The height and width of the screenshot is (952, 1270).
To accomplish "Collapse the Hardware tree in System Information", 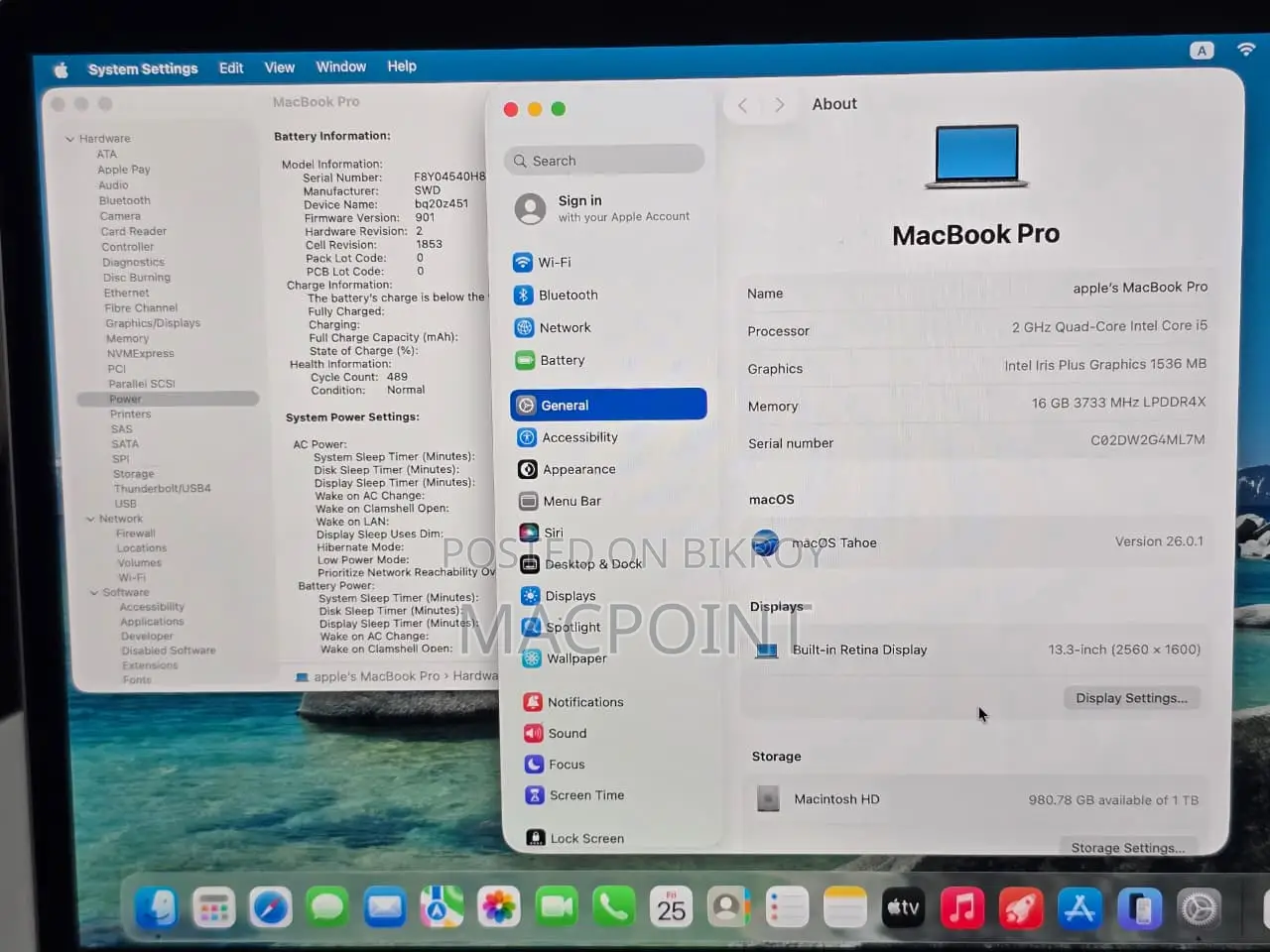I will (69, 139).
